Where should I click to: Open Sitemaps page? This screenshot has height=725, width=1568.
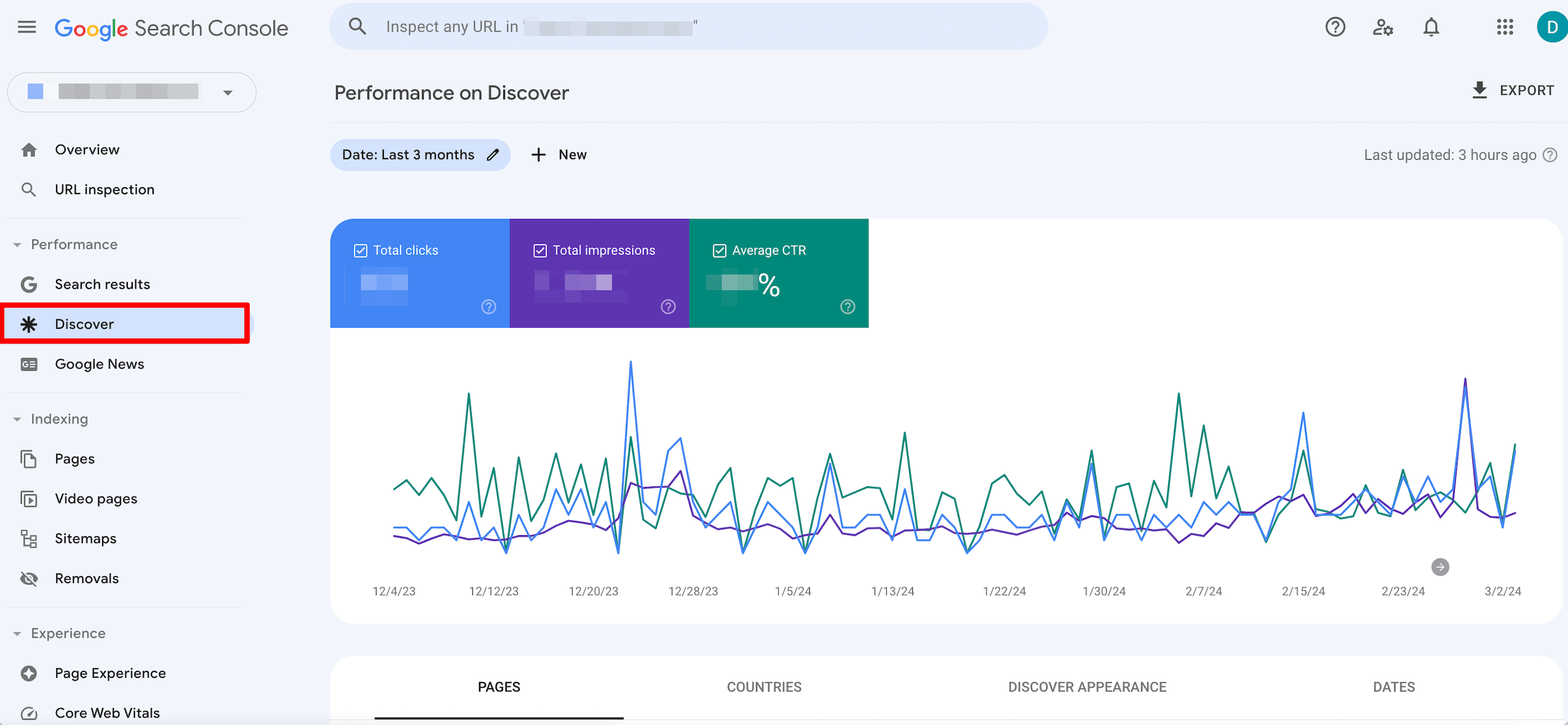(85, 538)
